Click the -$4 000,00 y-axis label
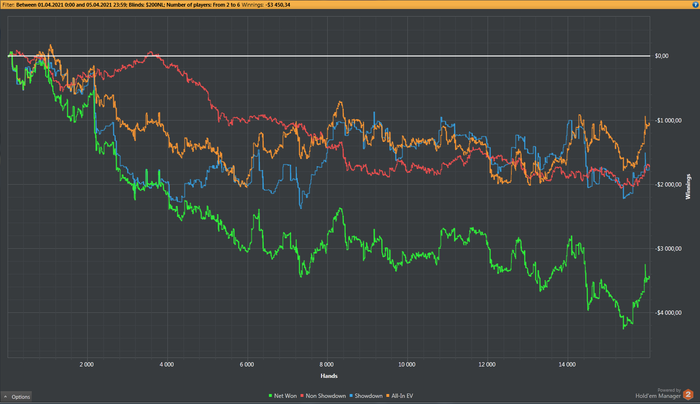The height and width of the screenshot is (404, 700). (668, 313)
